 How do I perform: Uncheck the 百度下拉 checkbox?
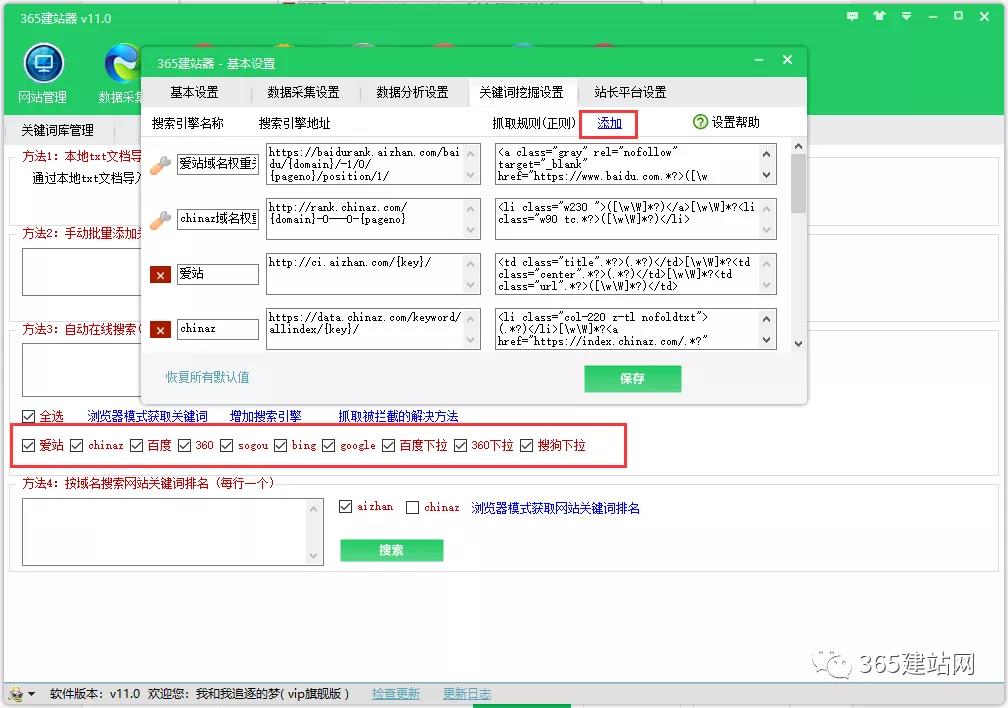[388, 445]
